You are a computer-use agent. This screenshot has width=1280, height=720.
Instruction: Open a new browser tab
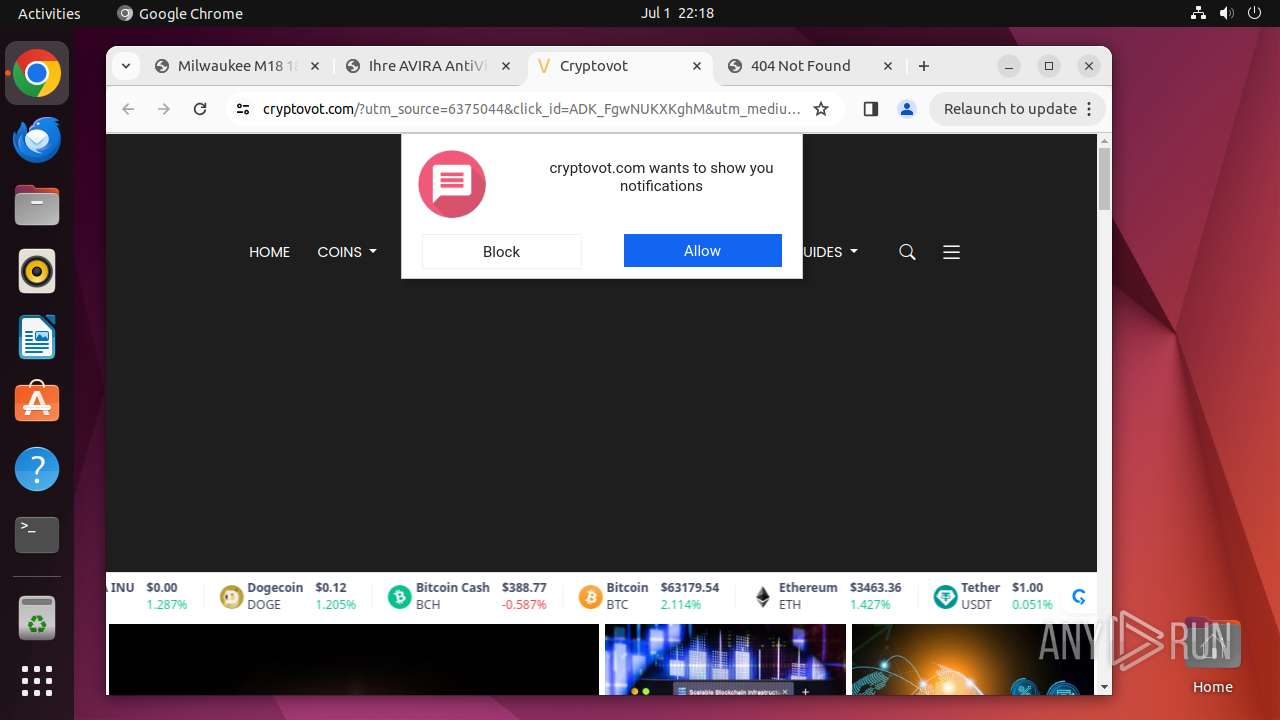(x=924, y=66)
